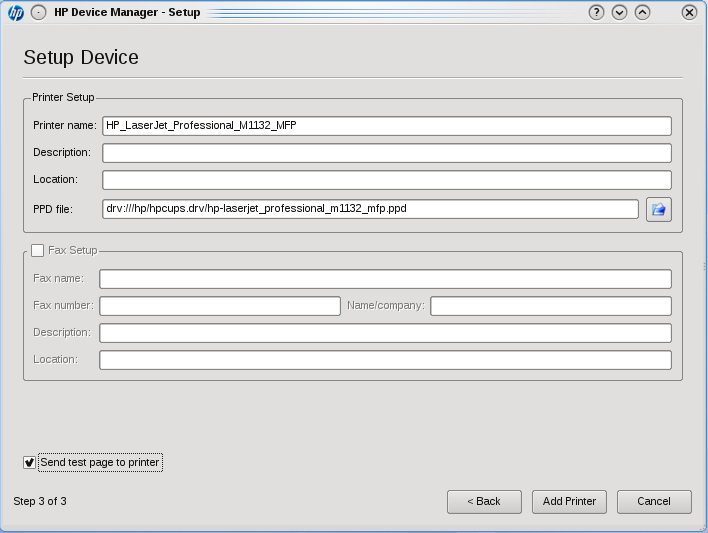The width and height of the screenshot is (708, 533).
Task: Open help via question mark icon
Action: tap(596, 12)
